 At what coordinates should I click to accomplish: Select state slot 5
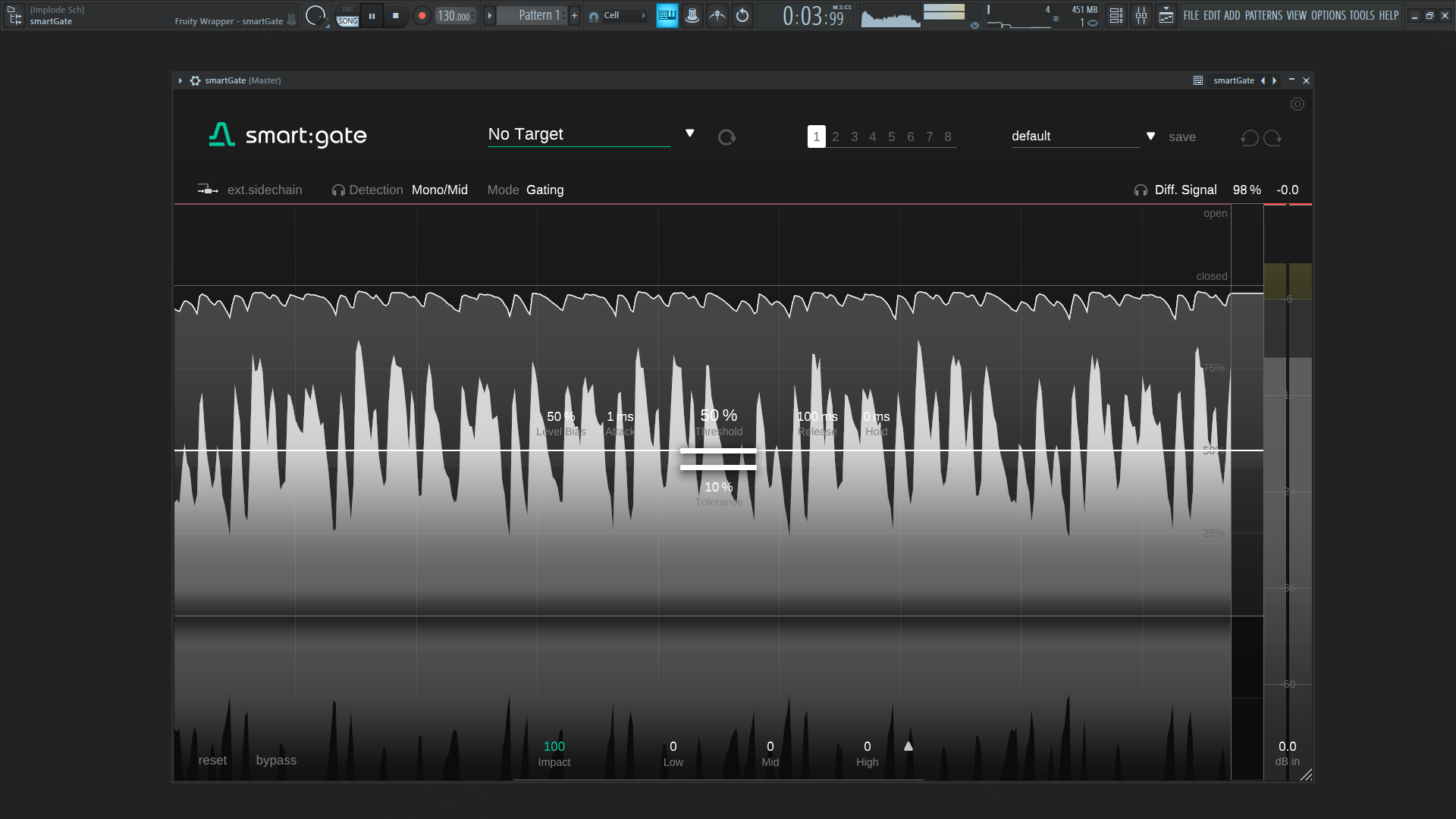click(x=892, y=136)
